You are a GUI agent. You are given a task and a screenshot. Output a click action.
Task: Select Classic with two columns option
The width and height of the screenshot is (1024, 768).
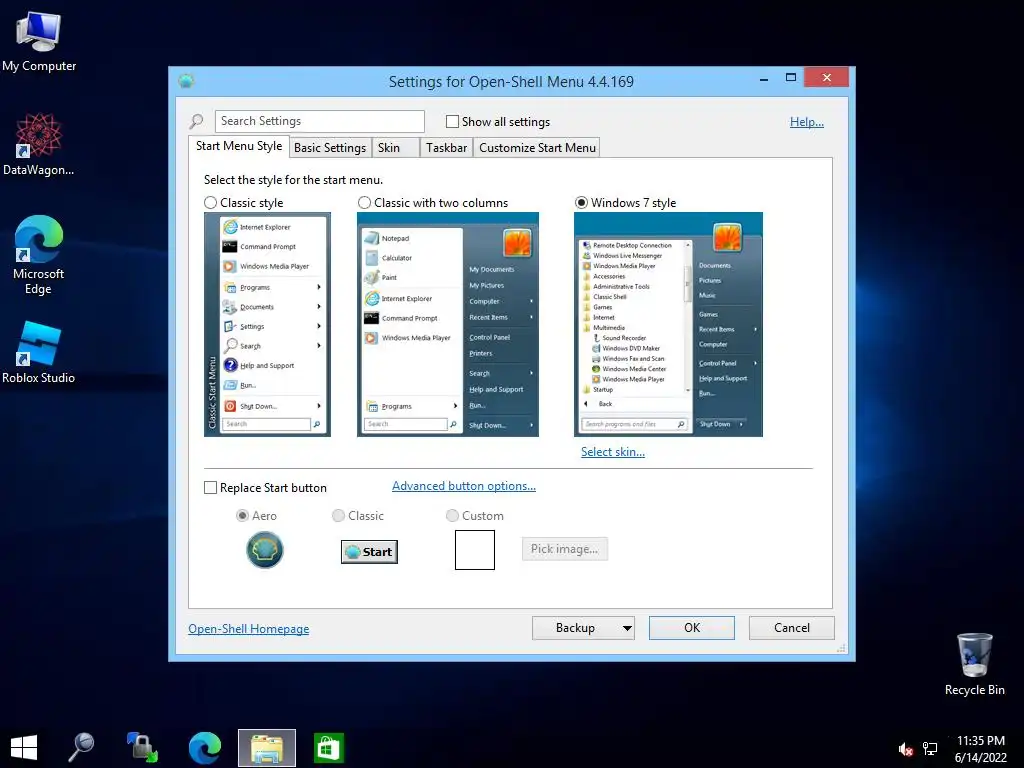click(x=364, y=203)
